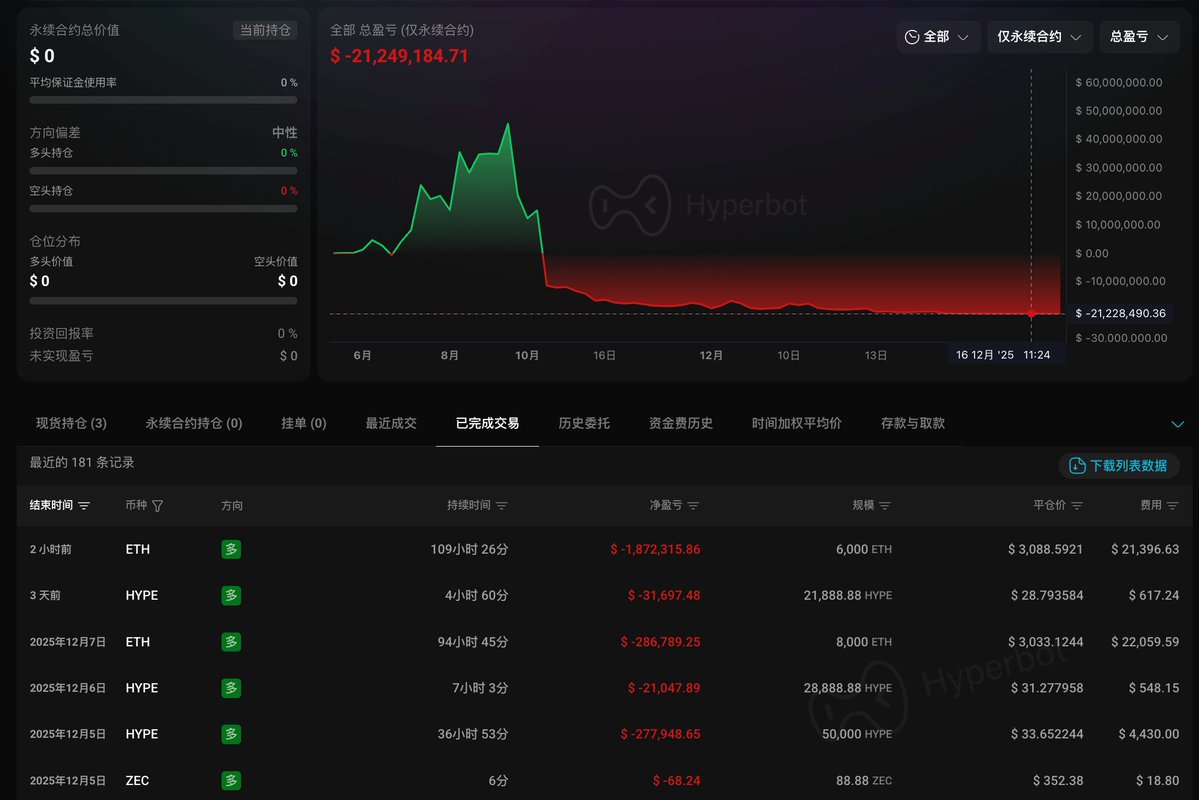1199x800 pixels.
Task: Sort using the 平仓价 column icon
Action: tap(1077, 506)
